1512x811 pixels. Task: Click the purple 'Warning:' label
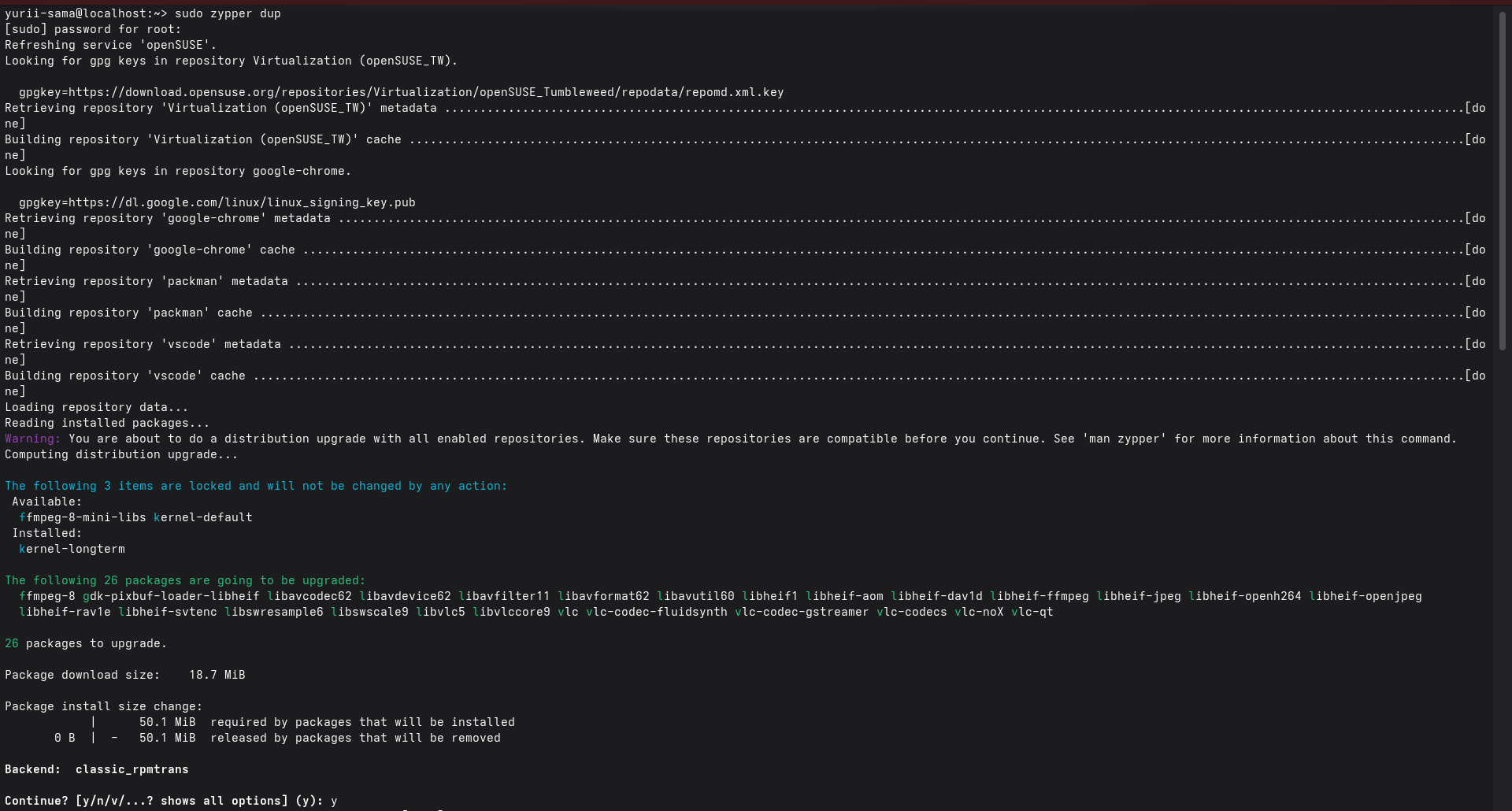[x=31, y=439]
